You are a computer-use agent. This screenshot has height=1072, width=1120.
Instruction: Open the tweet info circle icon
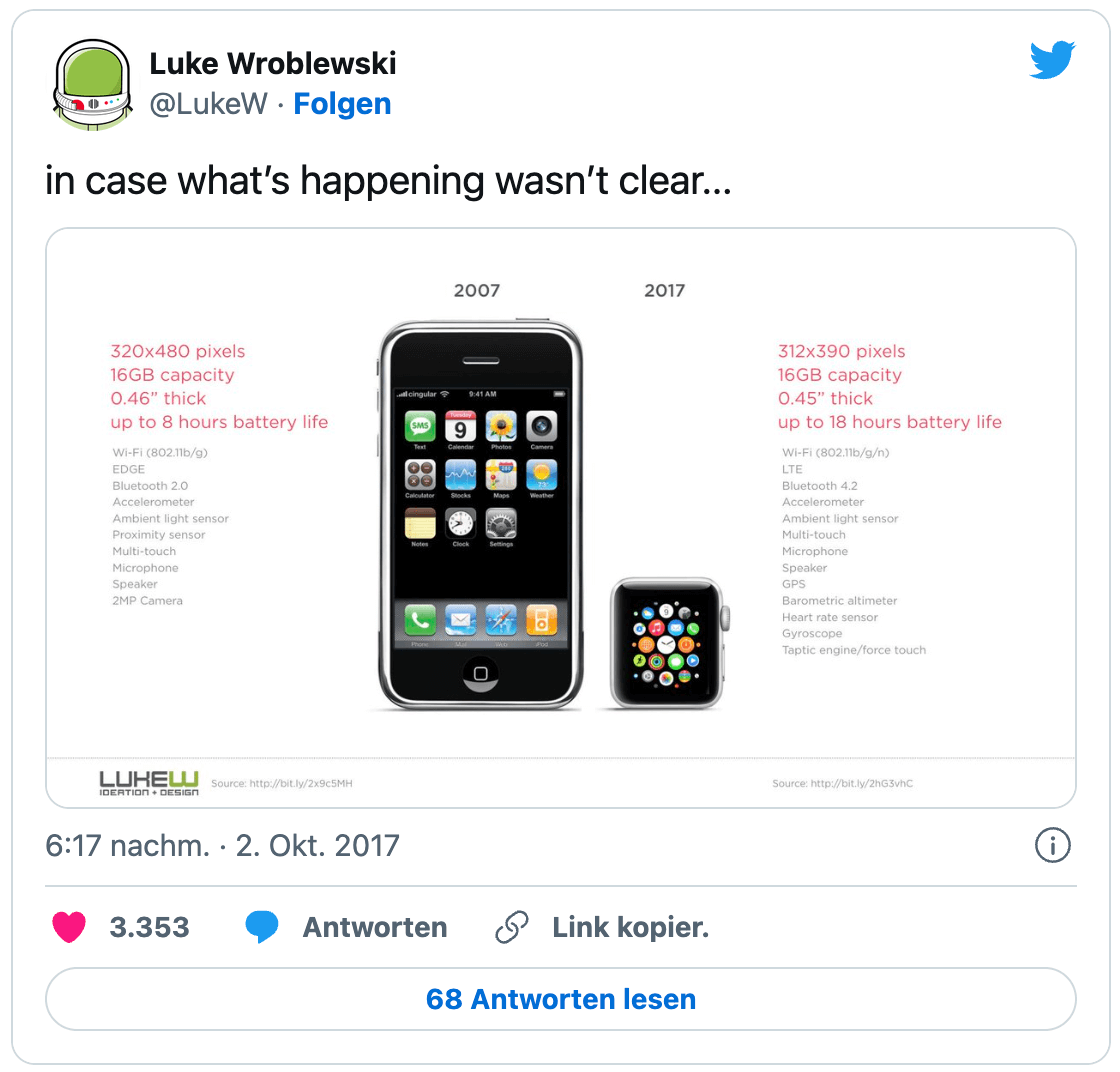click(x=1052, y=846)
